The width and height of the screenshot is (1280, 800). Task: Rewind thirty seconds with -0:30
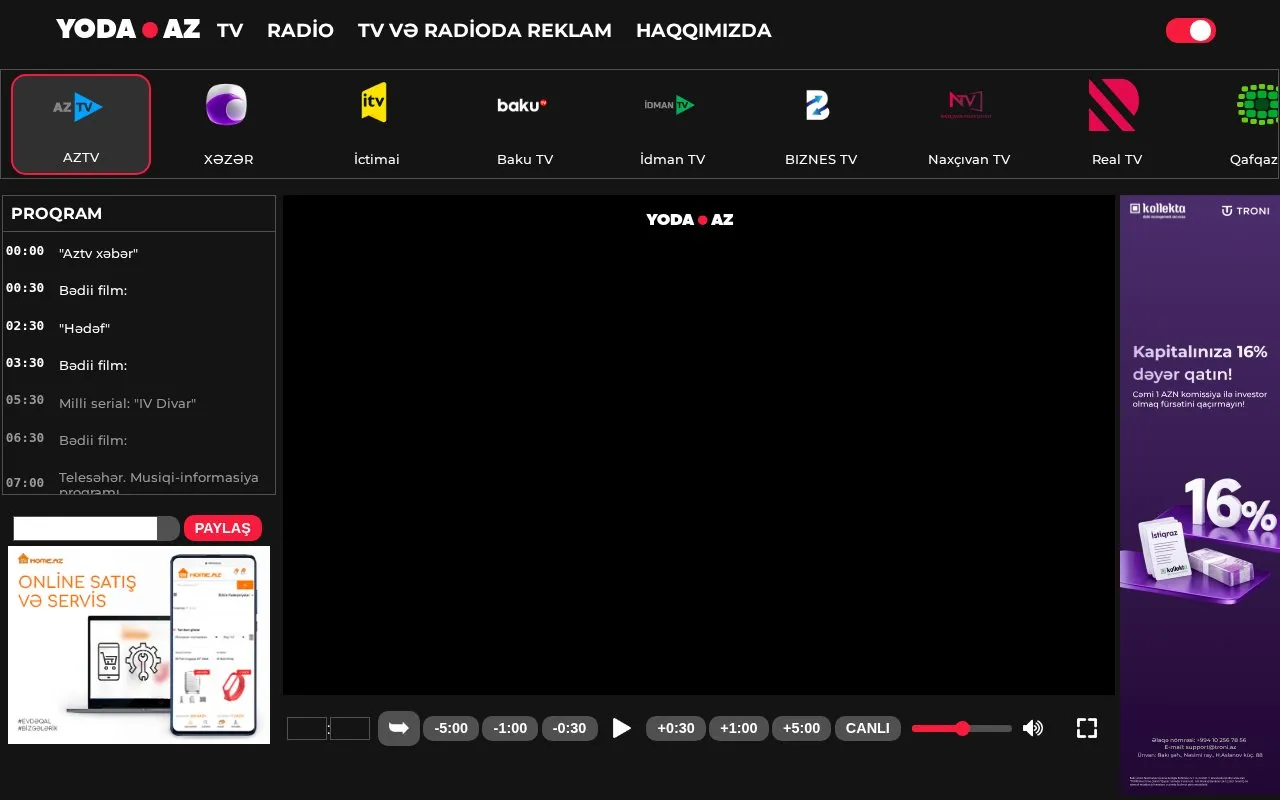tap(570, 728)
